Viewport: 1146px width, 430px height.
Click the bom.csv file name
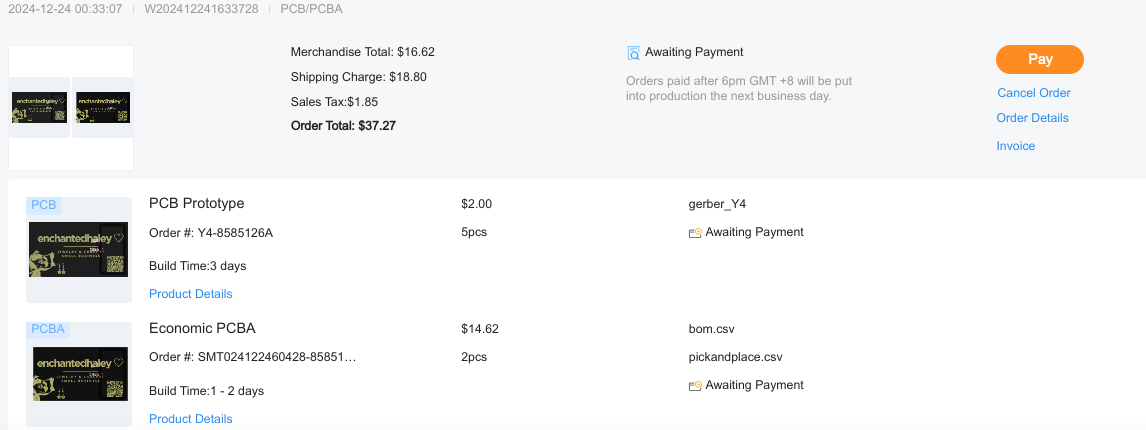[712, 329]
